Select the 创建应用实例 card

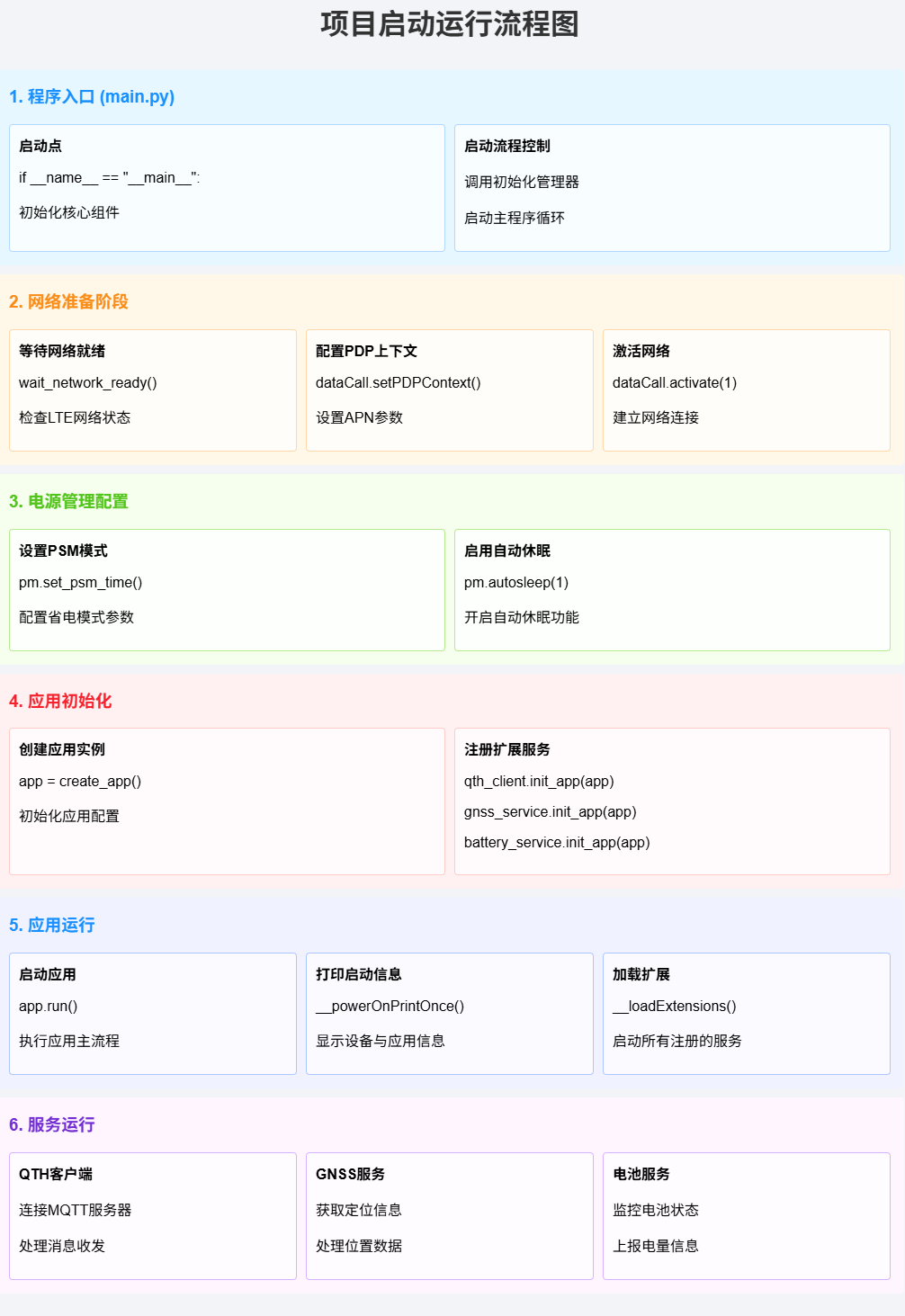[227, 801]
